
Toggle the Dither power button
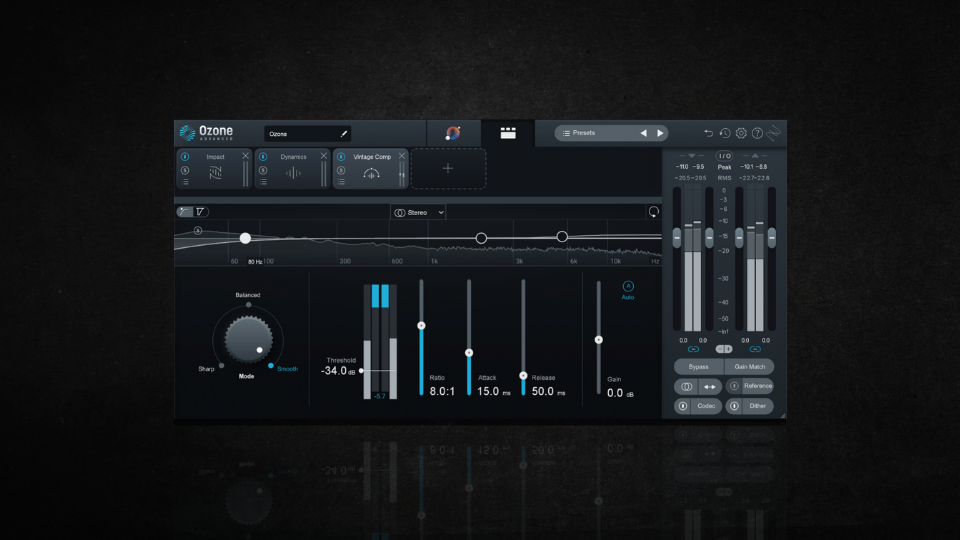(x=734, y=406)
